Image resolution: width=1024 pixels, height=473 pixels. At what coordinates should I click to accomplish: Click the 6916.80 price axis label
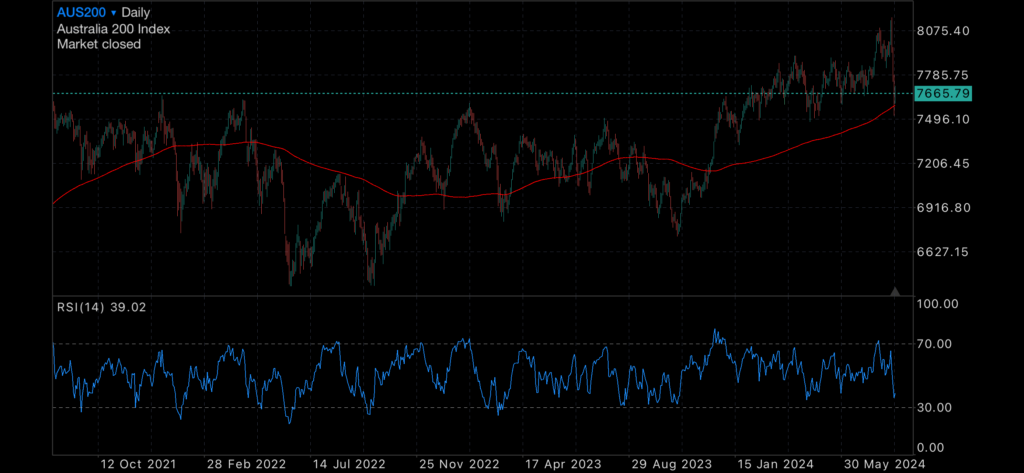pos(942,208)
